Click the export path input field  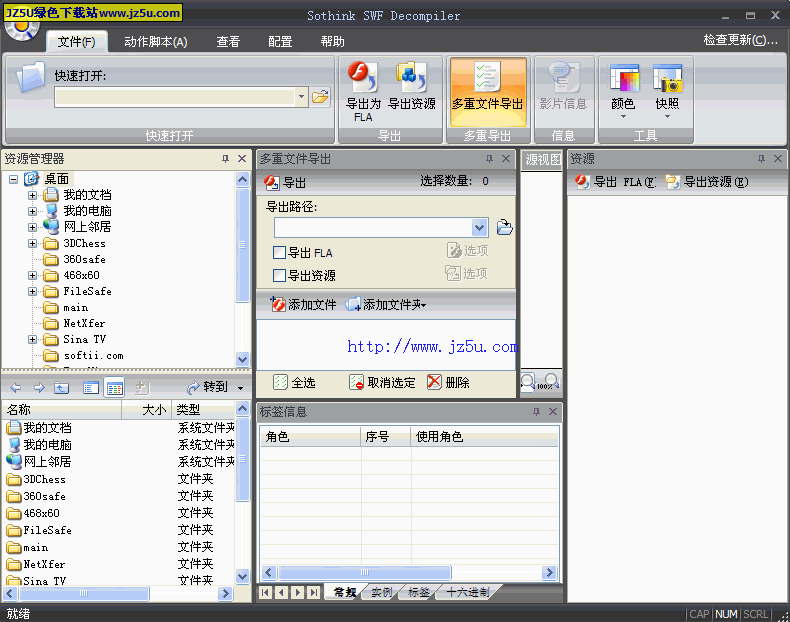(373, 228)
